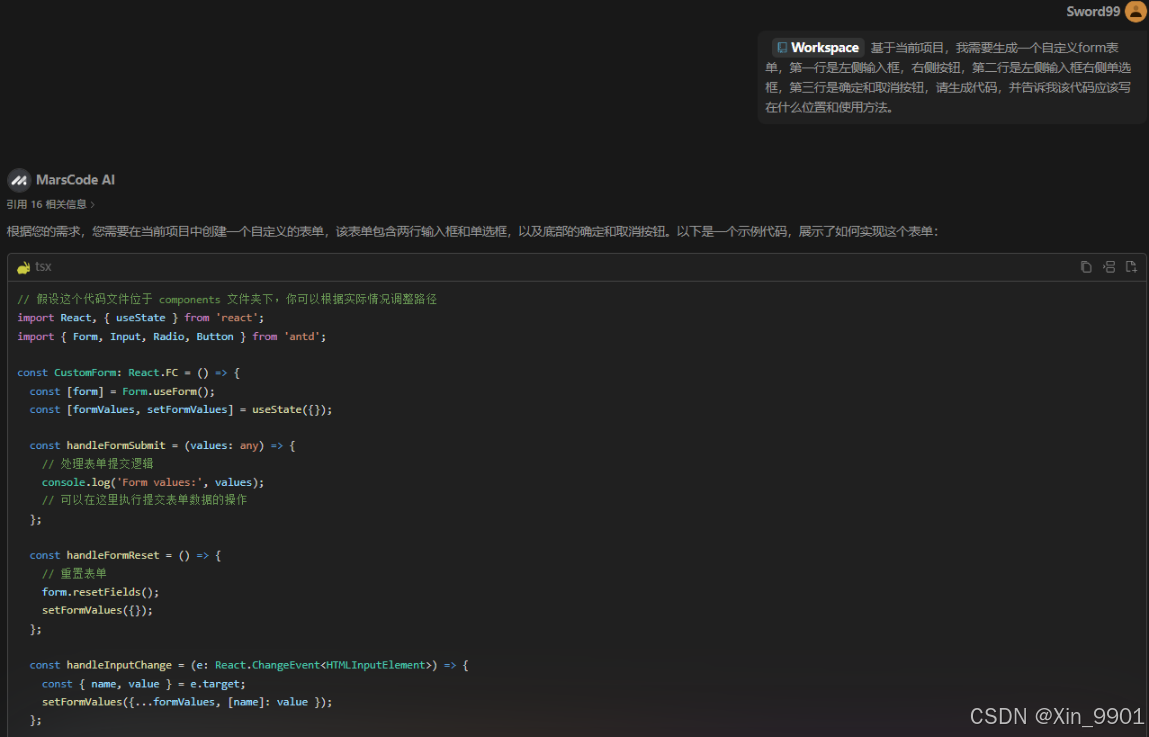Copy the tsx code block

point(1086,267)
